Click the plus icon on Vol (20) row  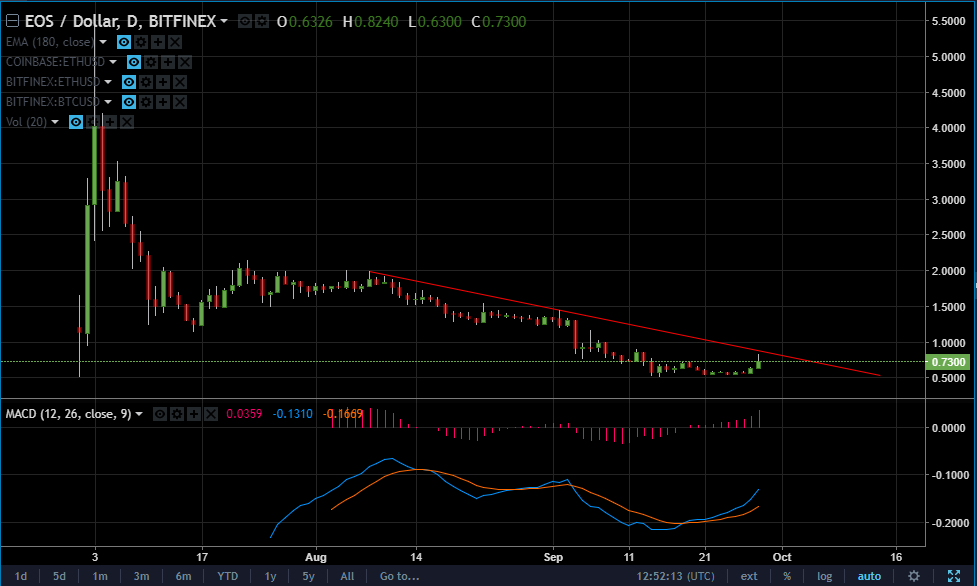click(x=110, y=122)
